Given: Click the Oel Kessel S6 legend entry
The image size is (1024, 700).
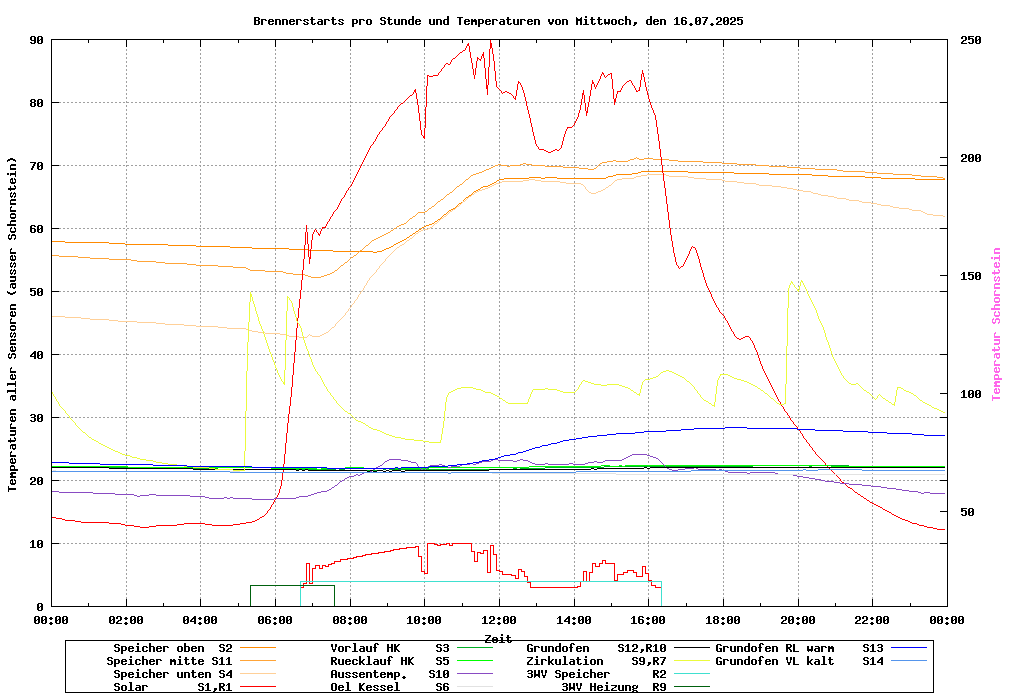Looking at the screenshot, I should [x=390, y=687].
